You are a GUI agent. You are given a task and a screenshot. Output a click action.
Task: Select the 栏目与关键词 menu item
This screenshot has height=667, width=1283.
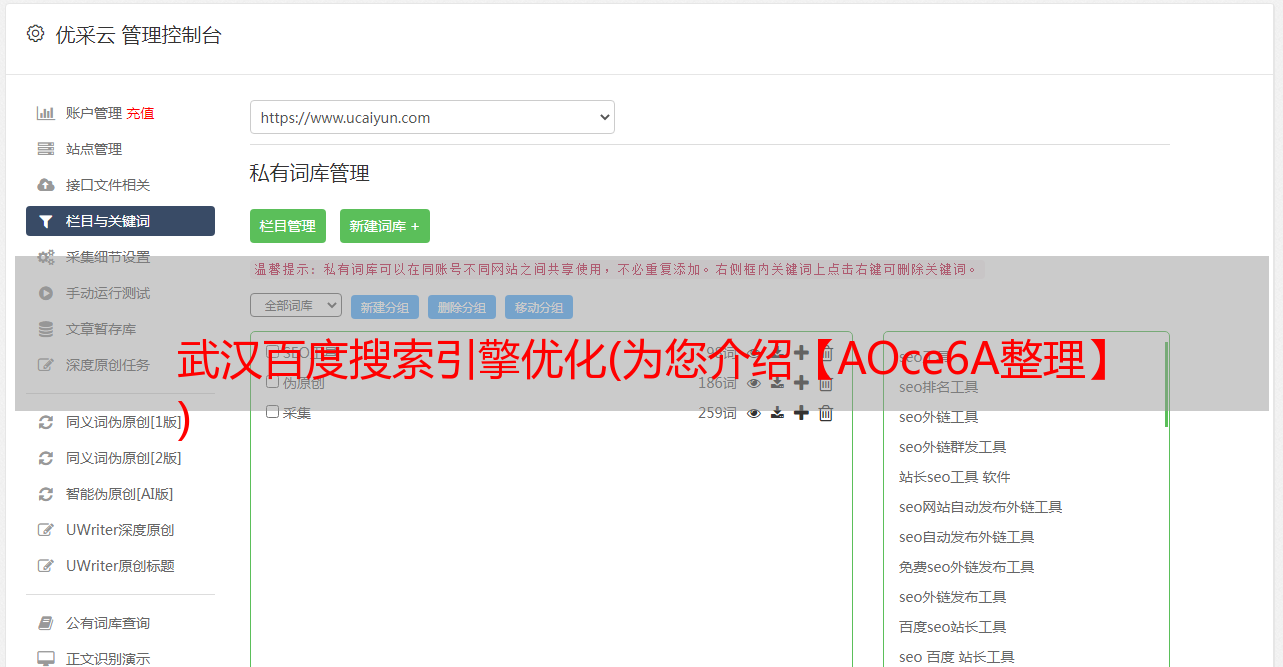[x=120, y=221]
